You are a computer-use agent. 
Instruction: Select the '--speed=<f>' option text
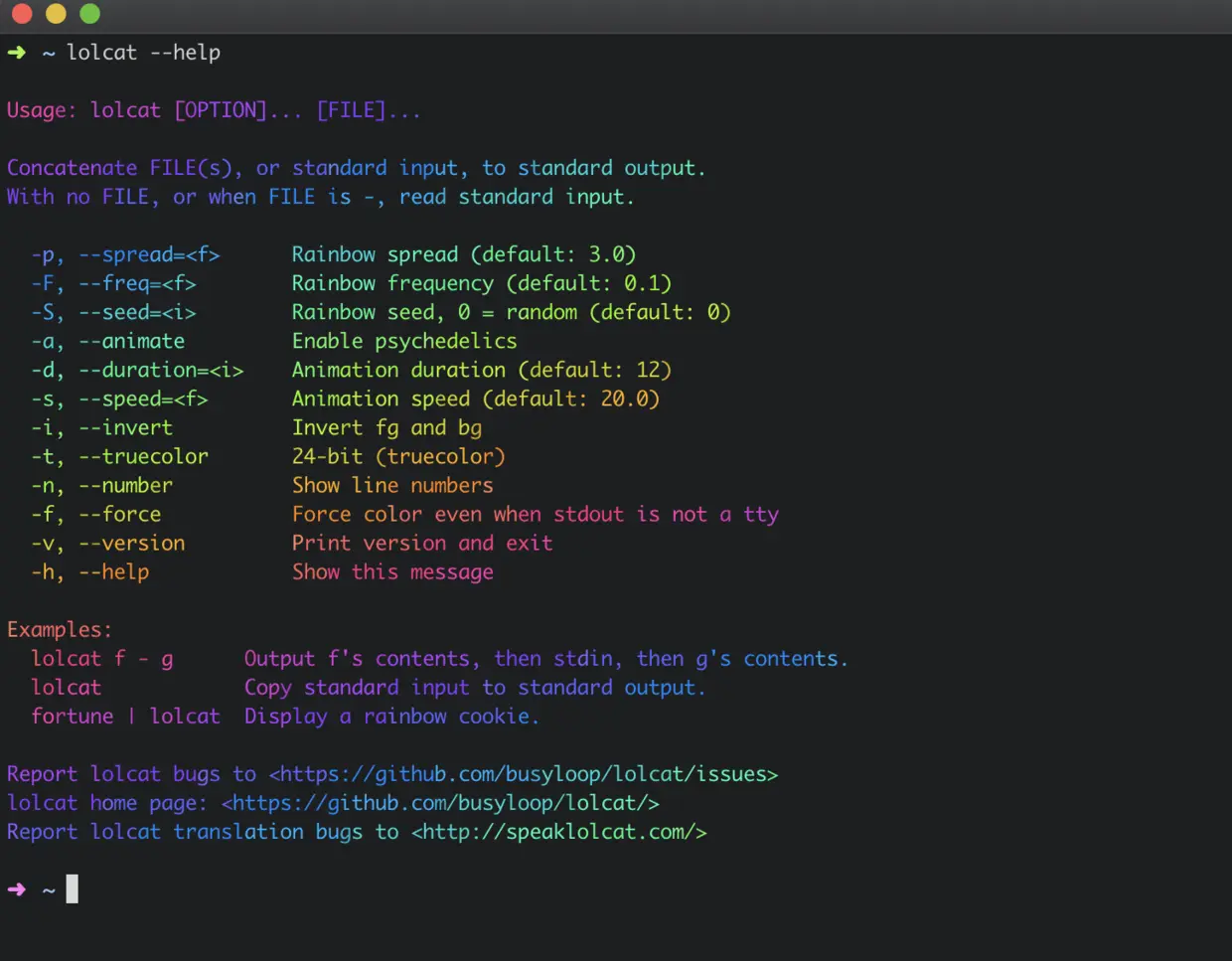(x=143, y=399)
